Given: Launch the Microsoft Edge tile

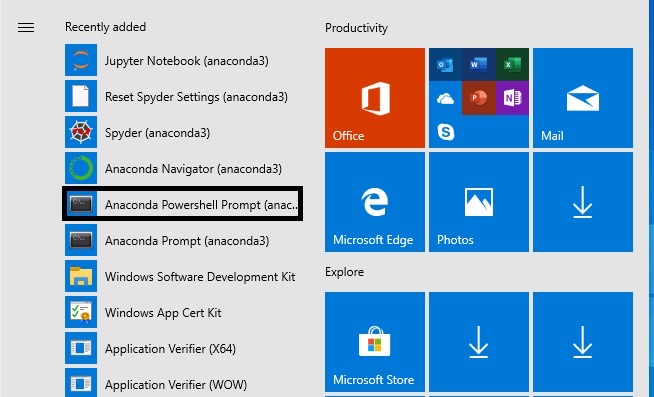Looking at the screenshot, I should (x=375, y=202).
